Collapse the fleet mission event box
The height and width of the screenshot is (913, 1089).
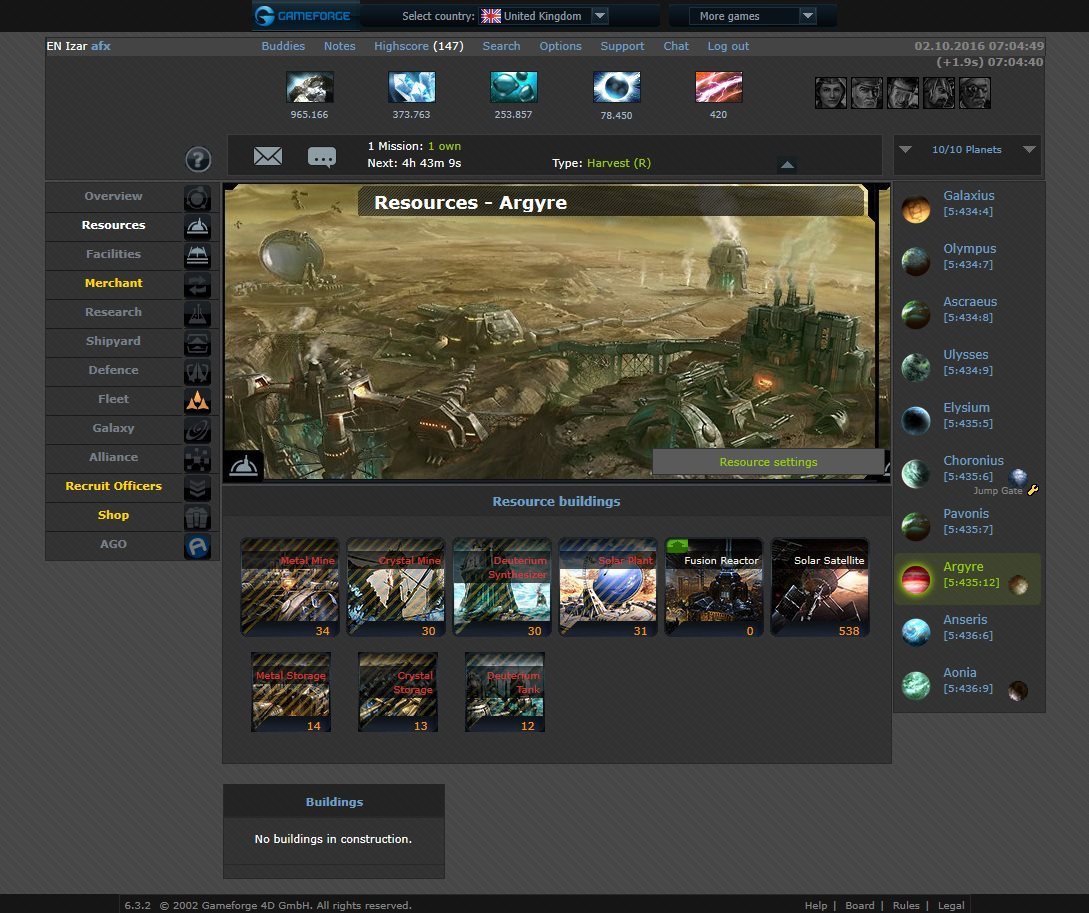pos(787,165)
